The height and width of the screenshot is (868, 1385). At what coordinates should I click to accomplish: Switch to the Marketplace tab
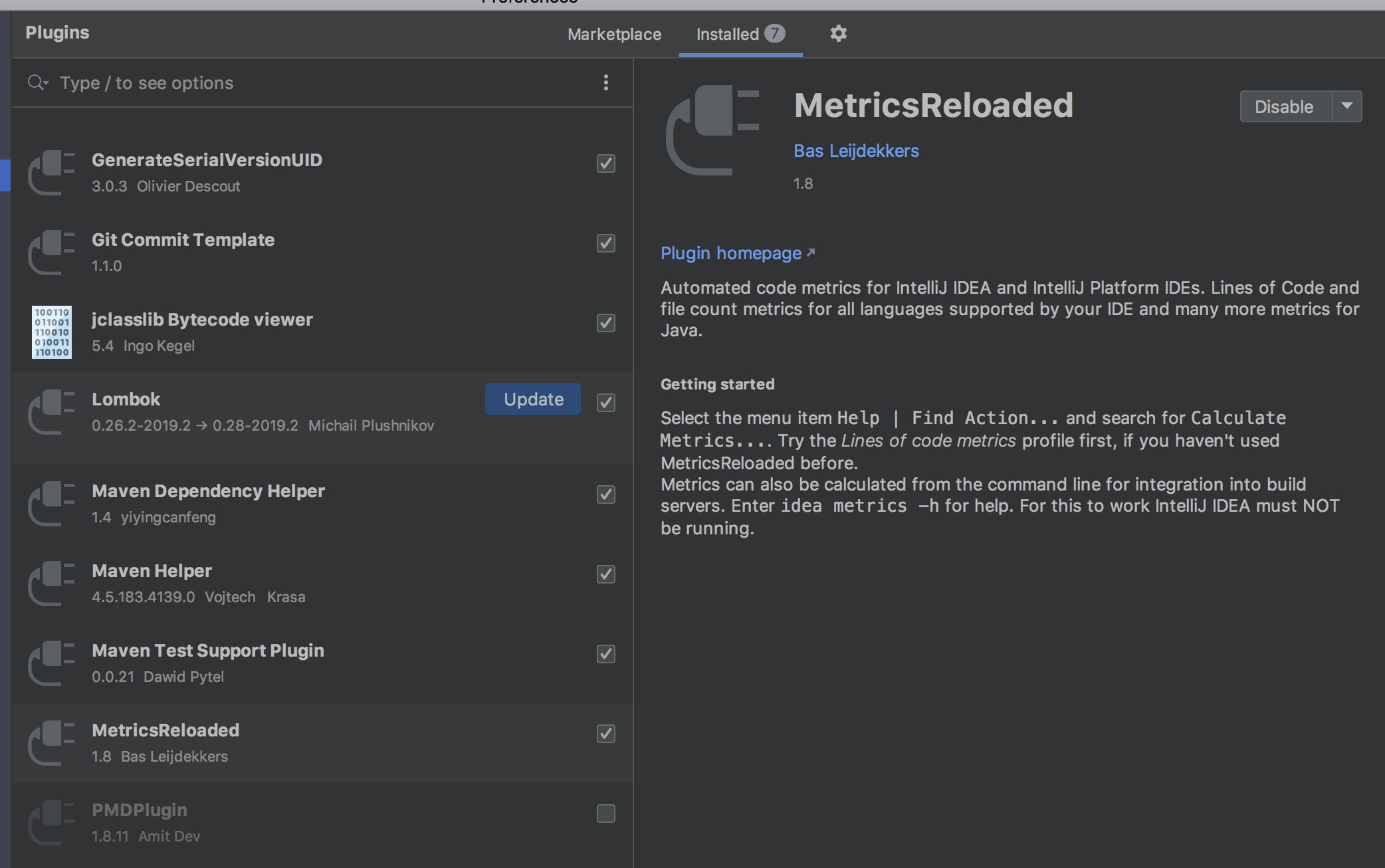pyautogui.click(x=614, y=35)
